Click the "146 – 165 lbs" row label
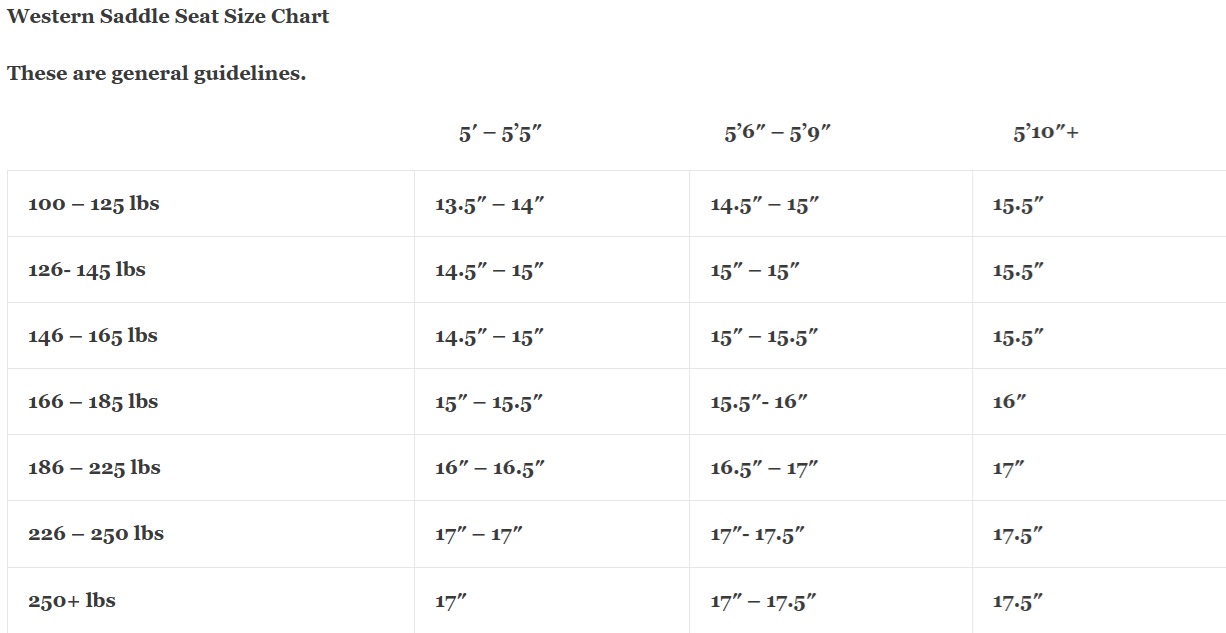 tap(92, 336)
